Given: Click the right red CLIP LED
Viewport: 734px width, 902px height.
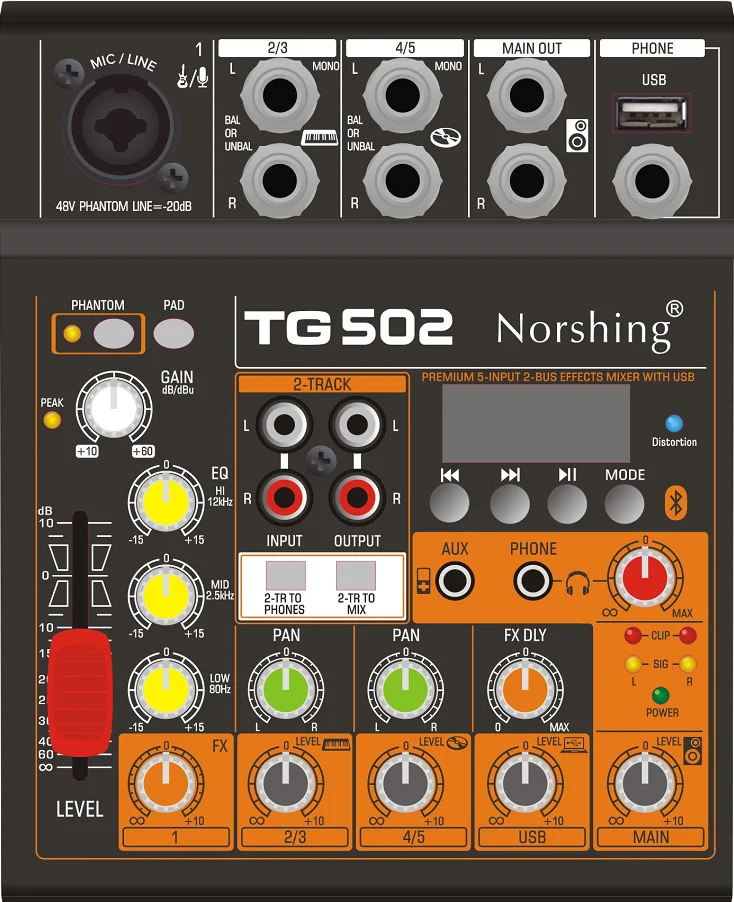Looking at the screenshot, I should click(x=687, y=636).
